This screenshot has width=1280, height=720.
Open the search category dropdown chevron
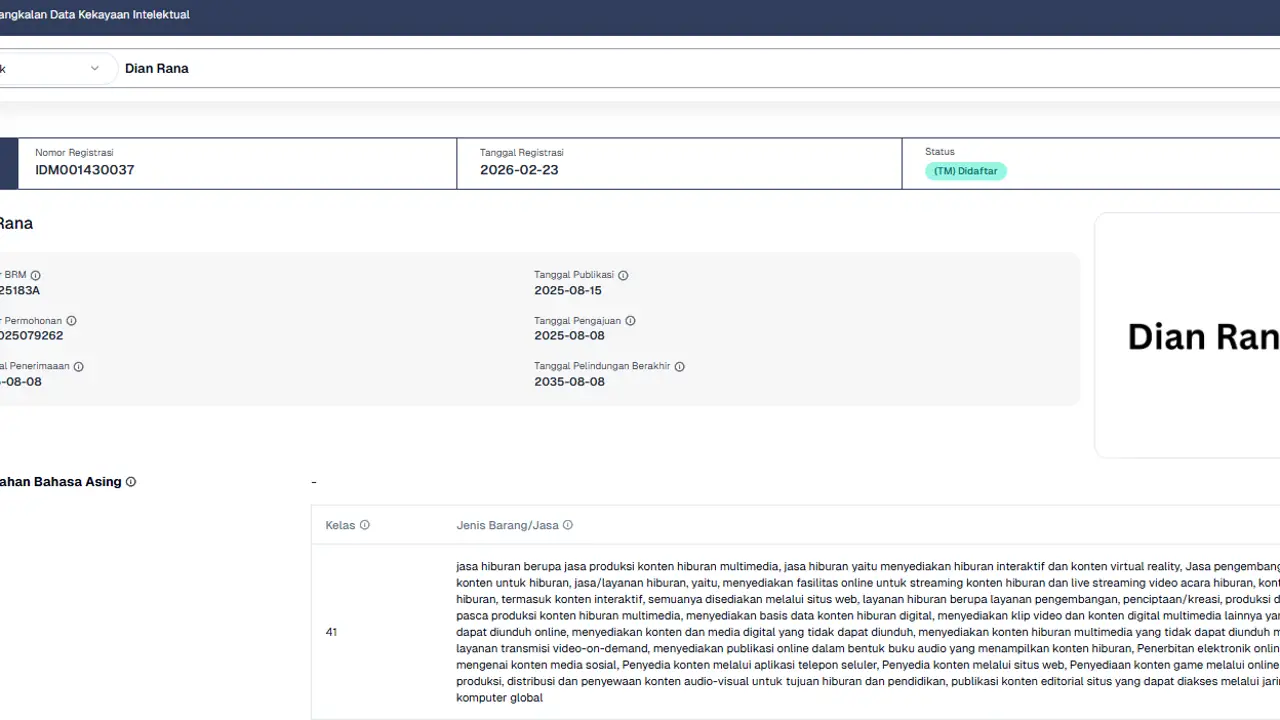point(95,69)
